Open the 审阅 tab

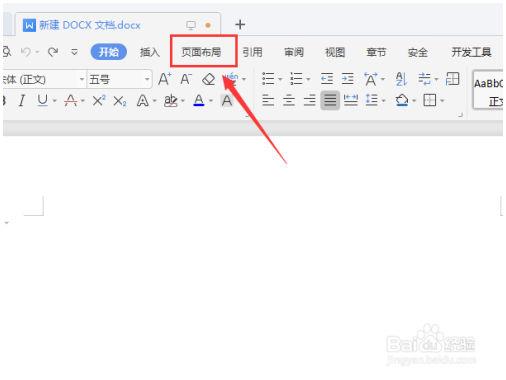pos(294,52)
